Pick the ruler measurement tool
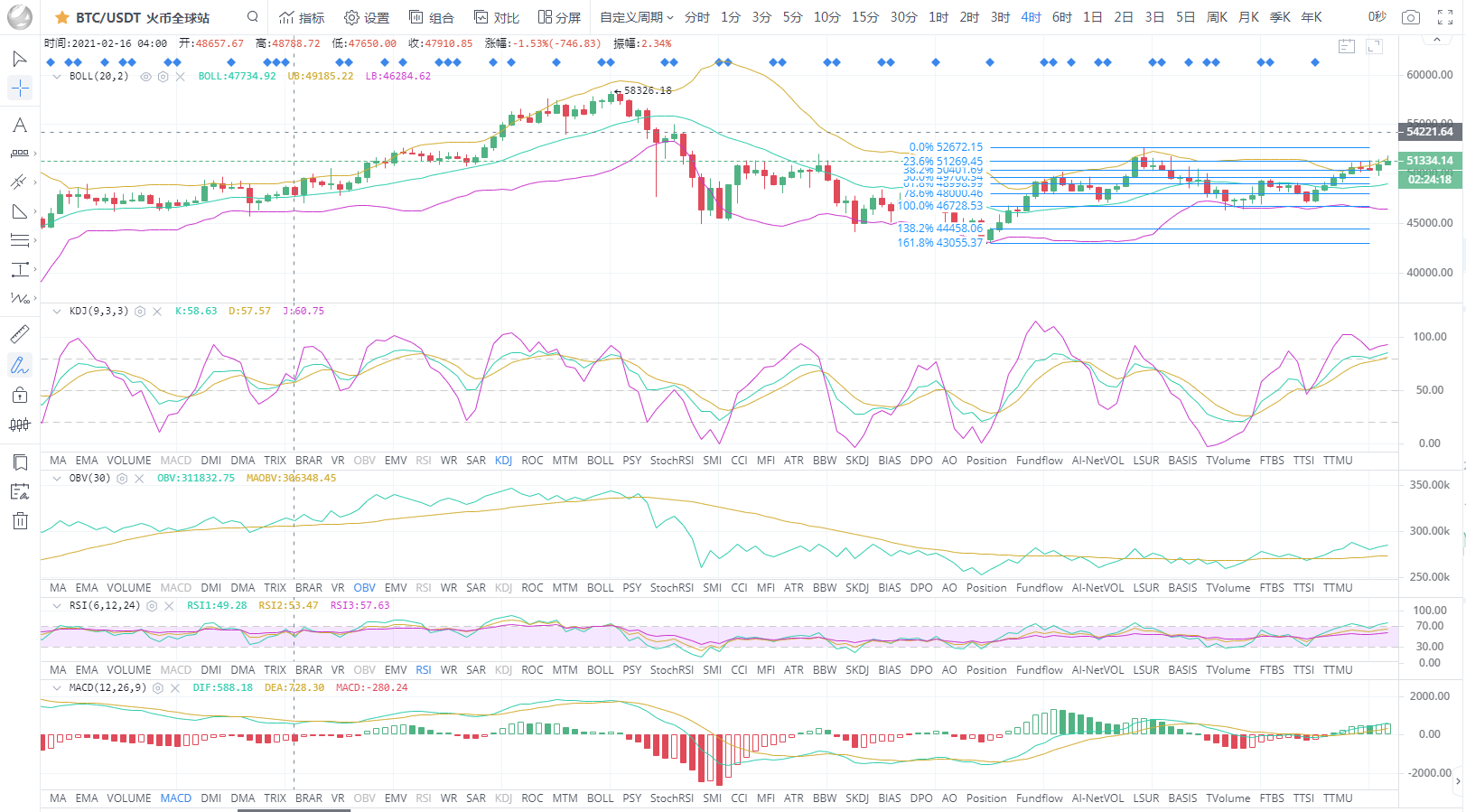 click(20, 334)
